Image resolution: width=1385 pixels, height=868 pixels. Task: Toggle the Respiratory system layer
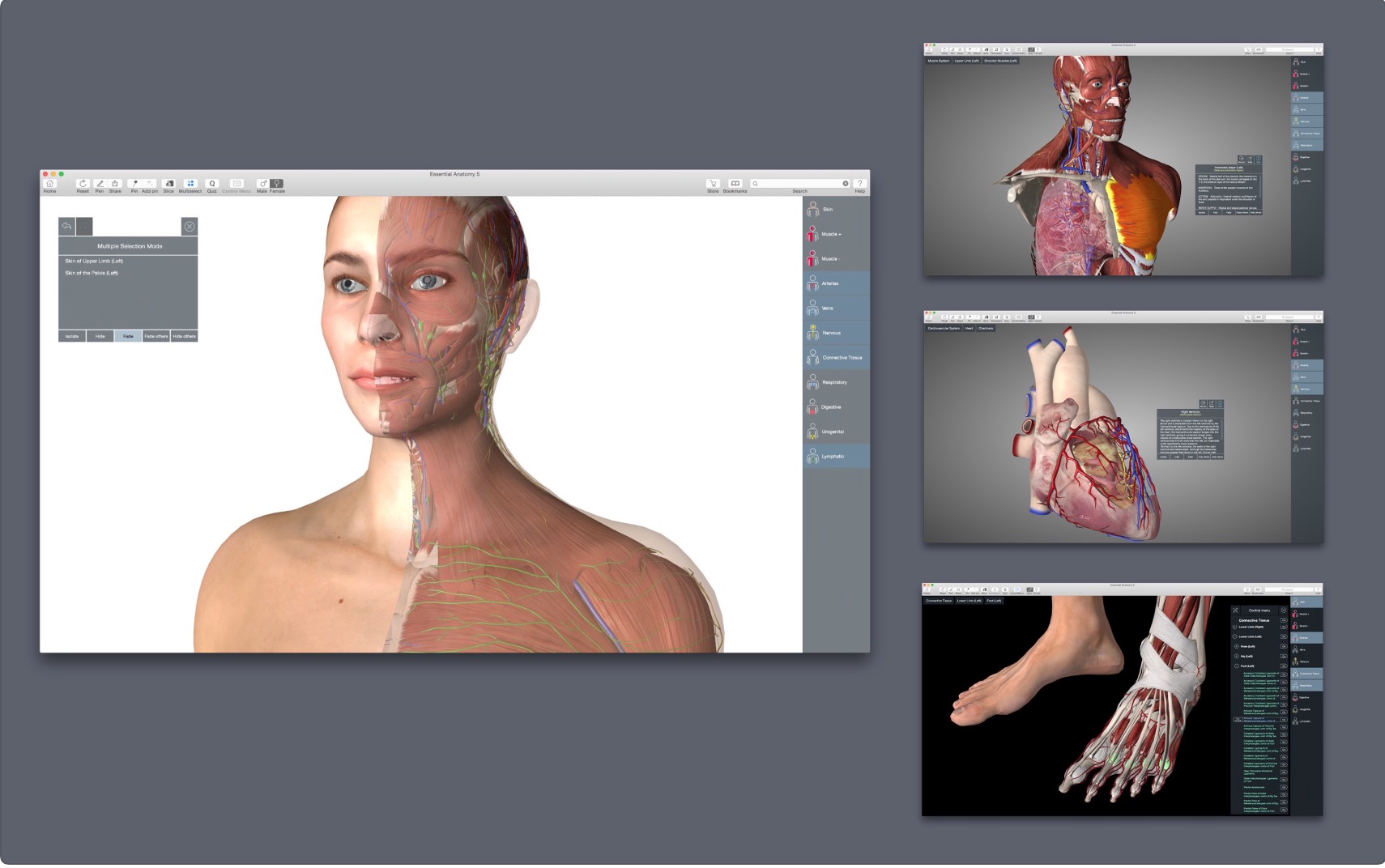(x=837, y=382)
